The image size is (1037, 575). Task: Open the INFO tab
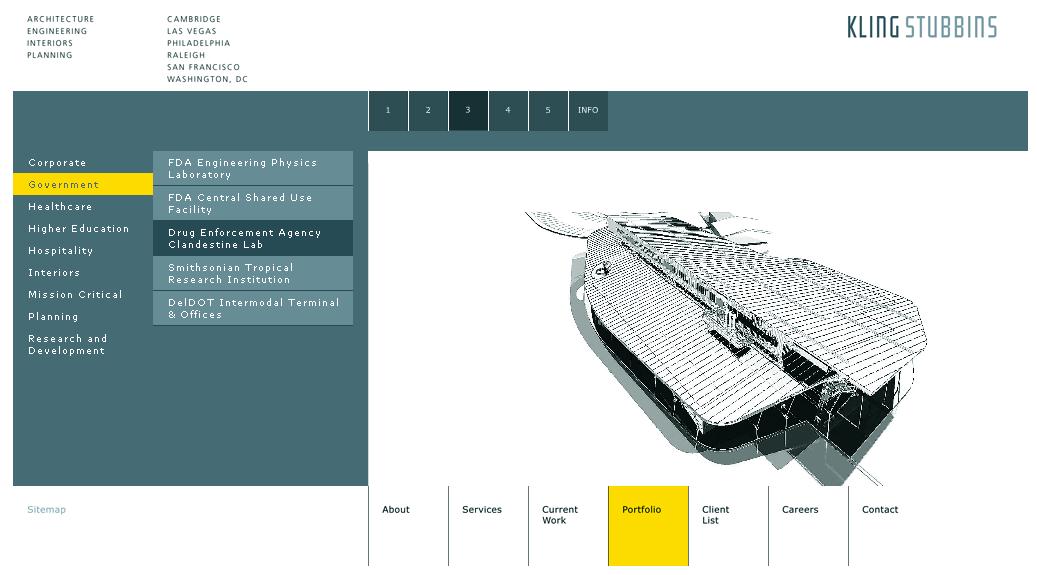(x=588, y=111)
